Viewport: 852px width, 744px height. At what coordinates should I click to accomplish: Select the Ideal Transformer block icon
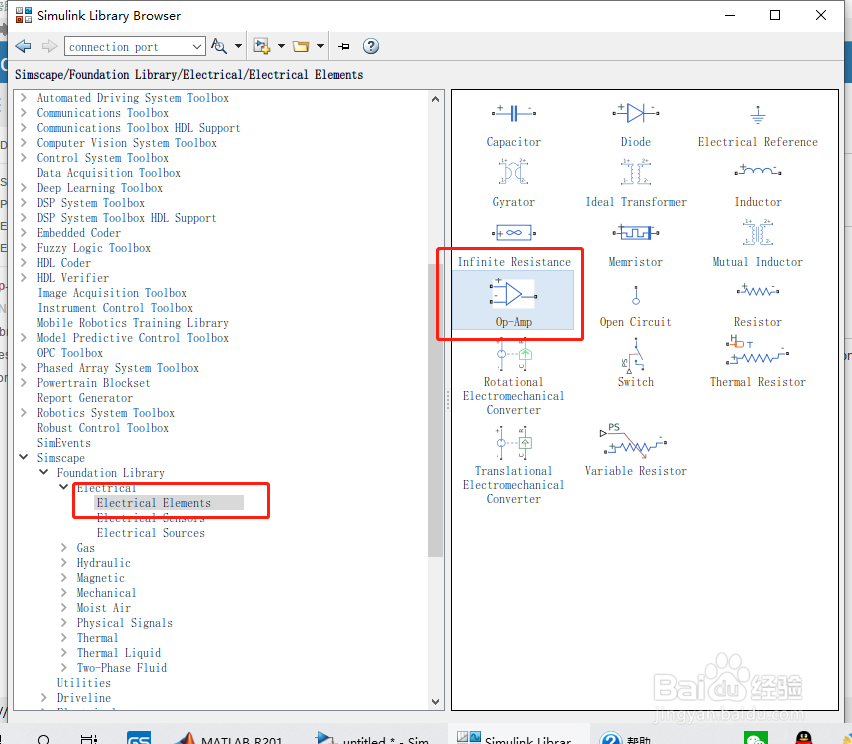pos(635,172)
